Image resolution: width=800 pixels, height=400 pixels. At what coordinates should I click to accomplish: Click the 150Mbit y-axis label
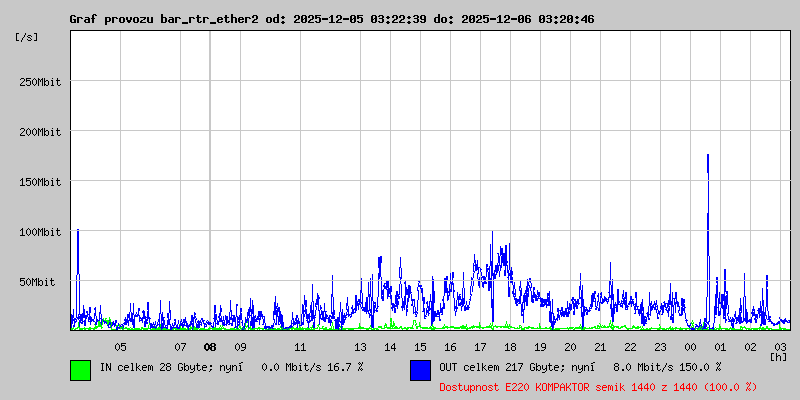40,182
